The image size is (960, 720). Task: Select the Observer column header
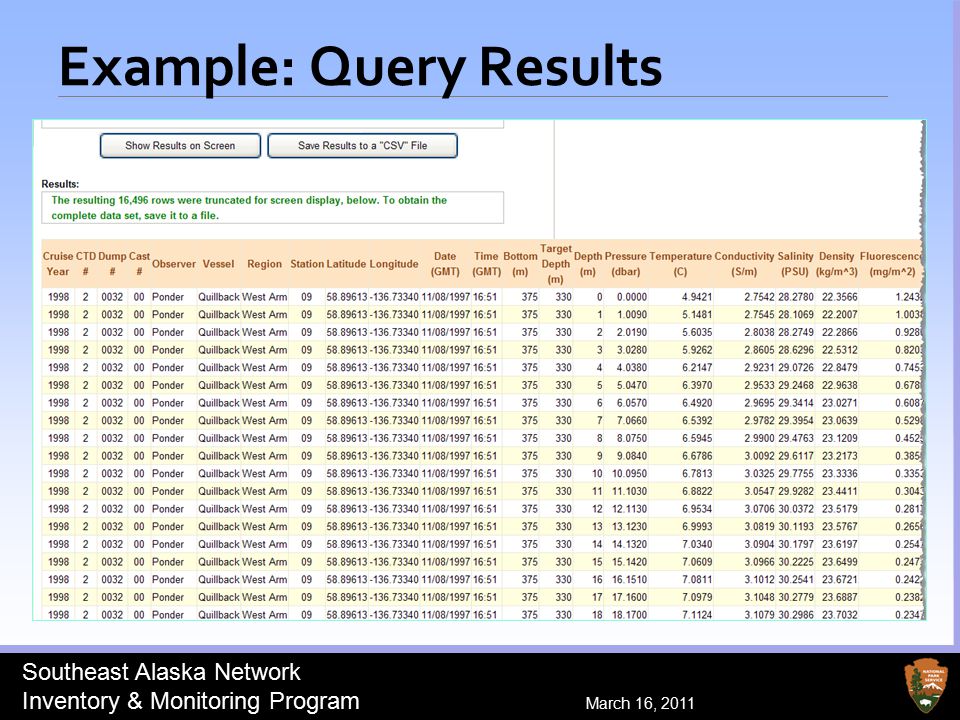(174, 264)
